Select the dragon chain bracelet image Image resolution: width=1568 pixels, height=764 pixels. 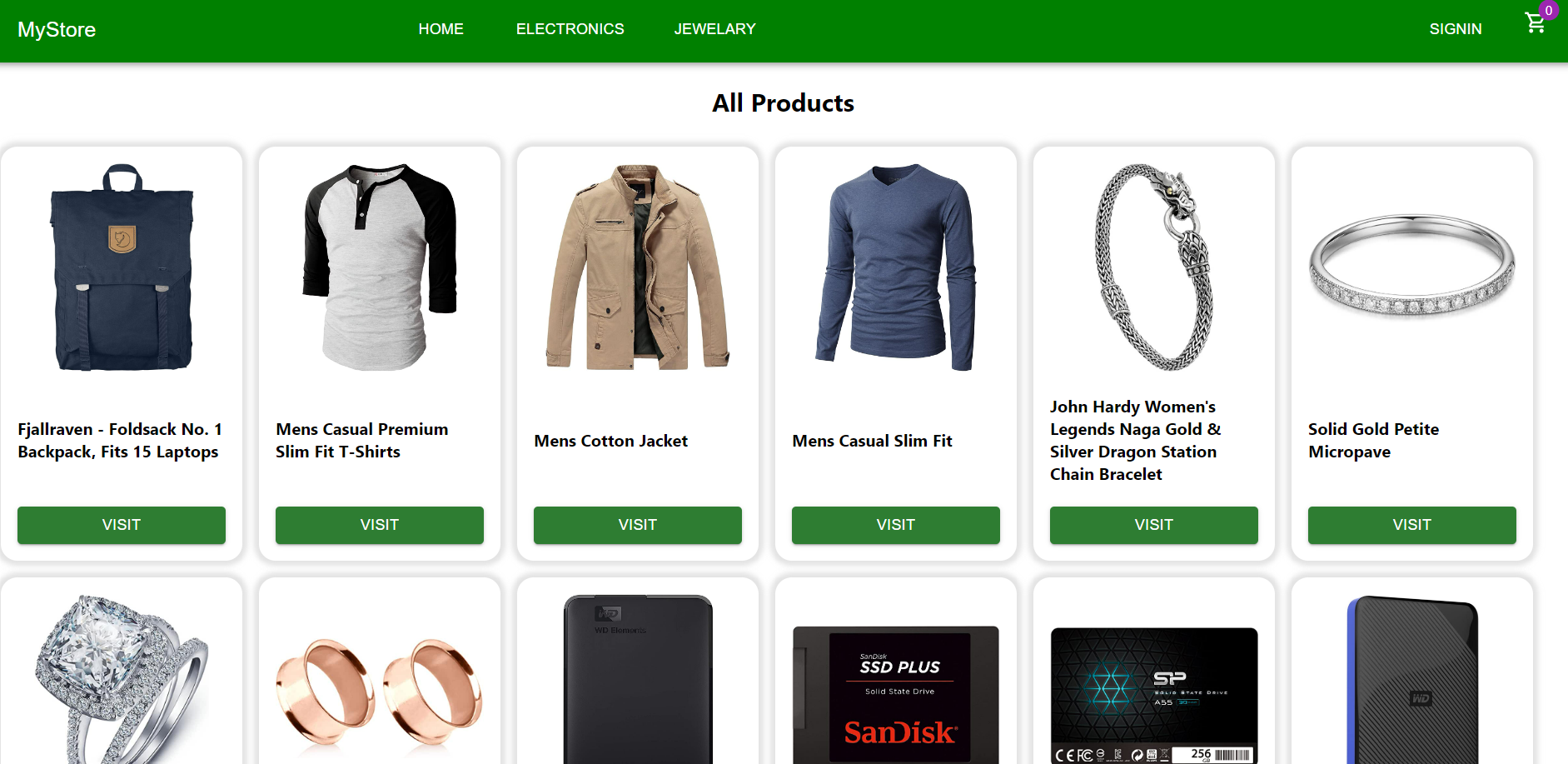(x=1154, y=267)
